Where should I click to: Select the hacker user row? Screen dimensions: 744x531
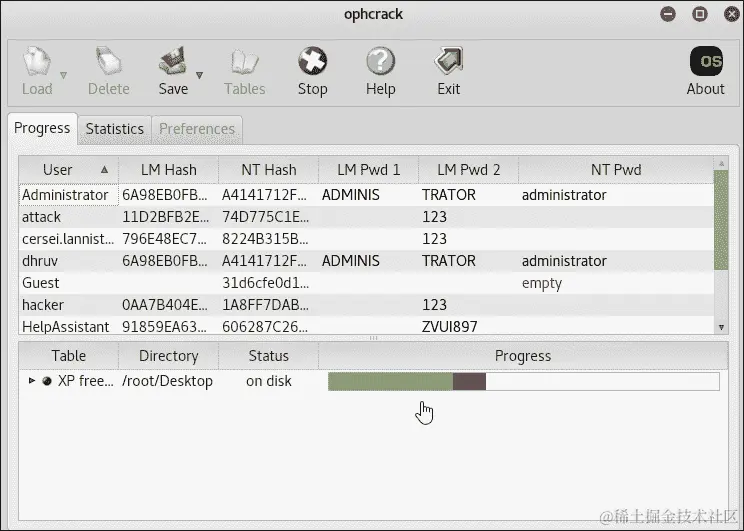(x=366, y=305)
